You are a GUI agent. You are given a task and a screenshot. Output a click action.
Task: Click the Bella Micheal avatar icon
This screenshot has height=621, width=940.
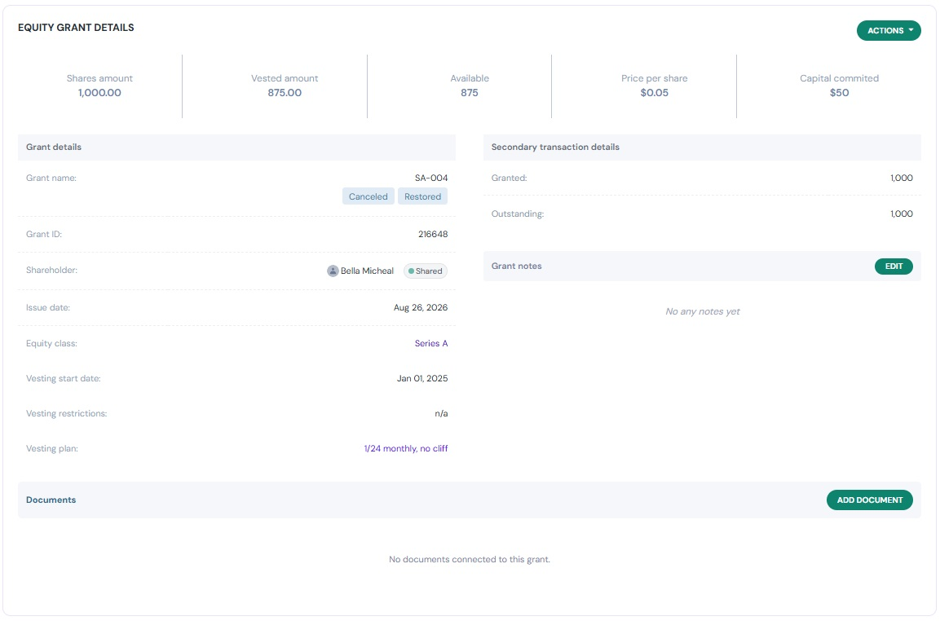(333, 271)
